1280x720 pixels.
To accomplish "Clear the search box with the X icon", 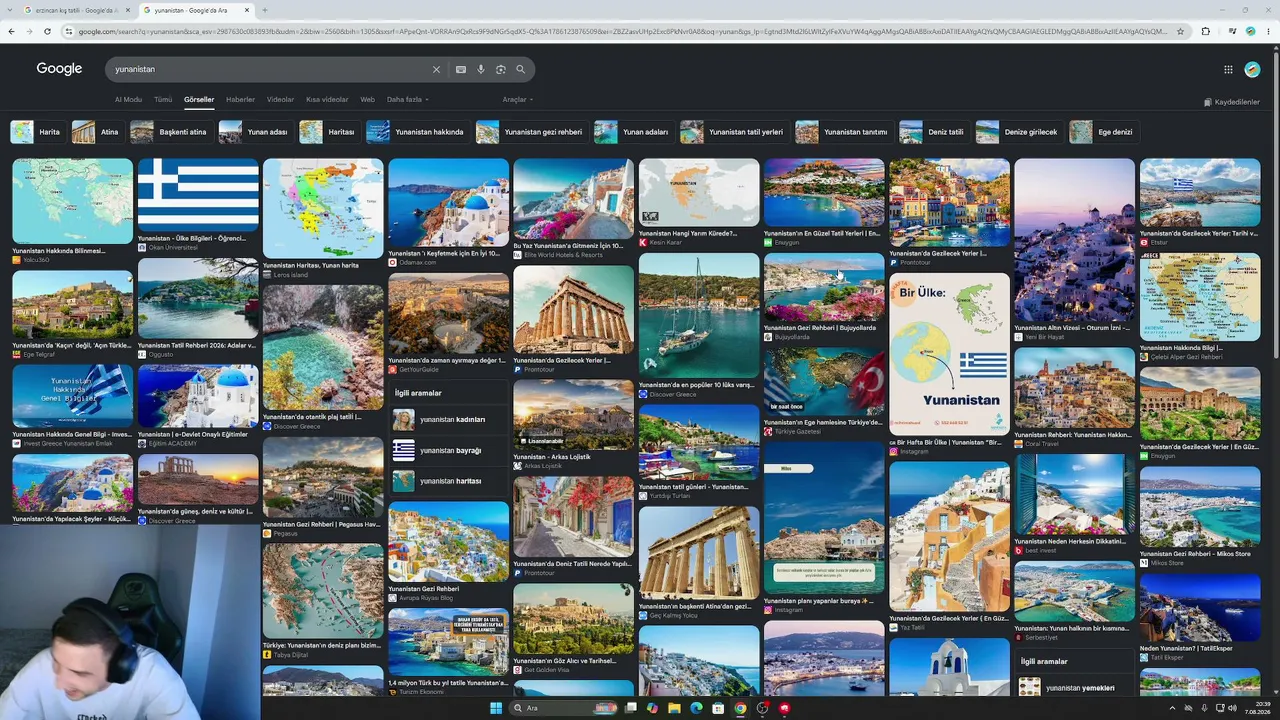I will (x=436, y=69).
